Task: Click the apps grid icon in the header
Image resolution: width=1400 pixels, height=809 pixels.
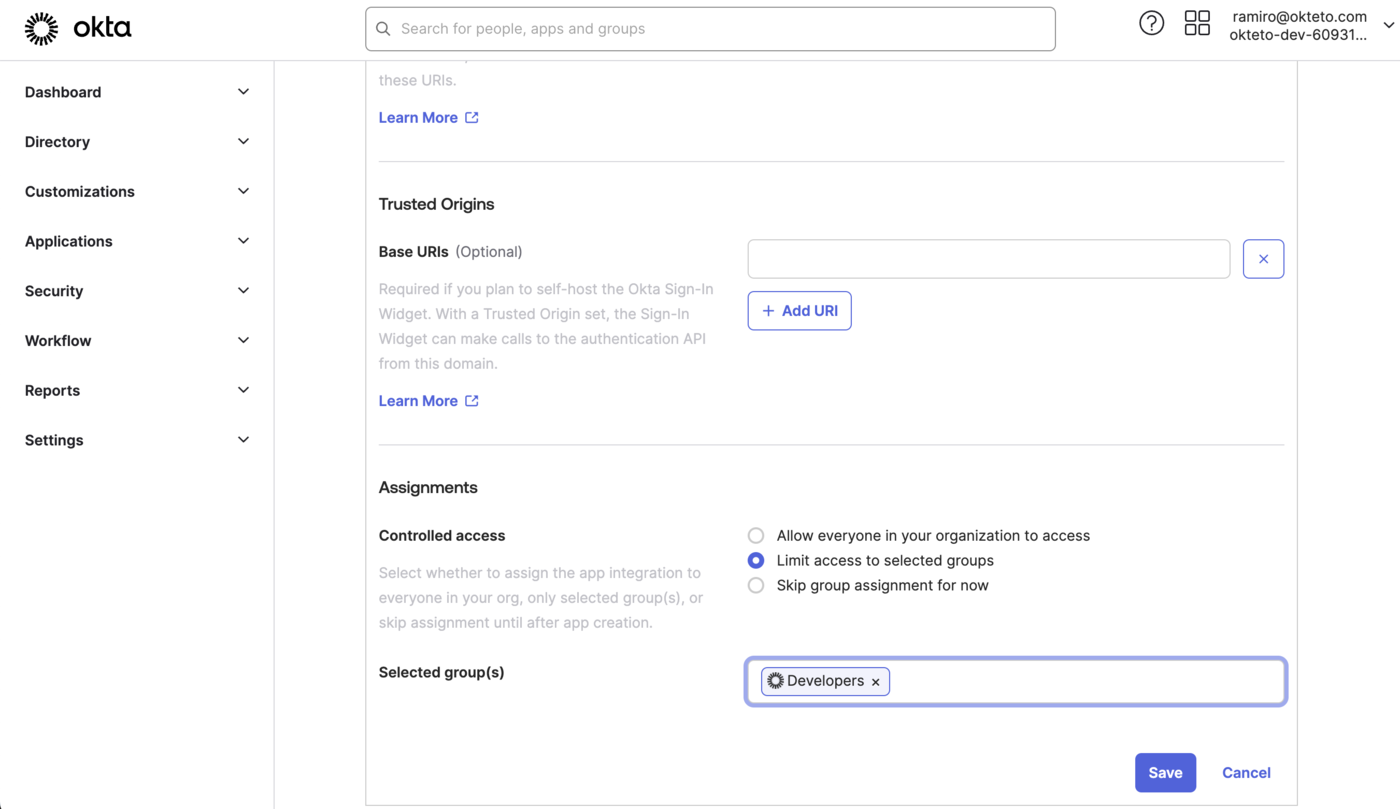Action: [x=1197, y=22]
